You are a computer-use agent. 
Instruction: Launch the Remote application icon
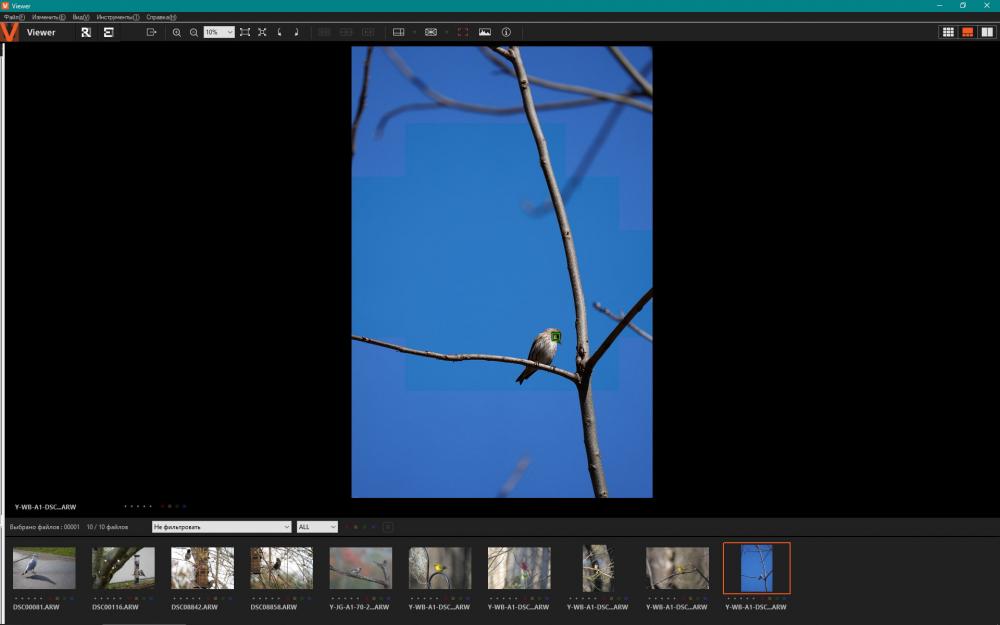click(86, 32)
